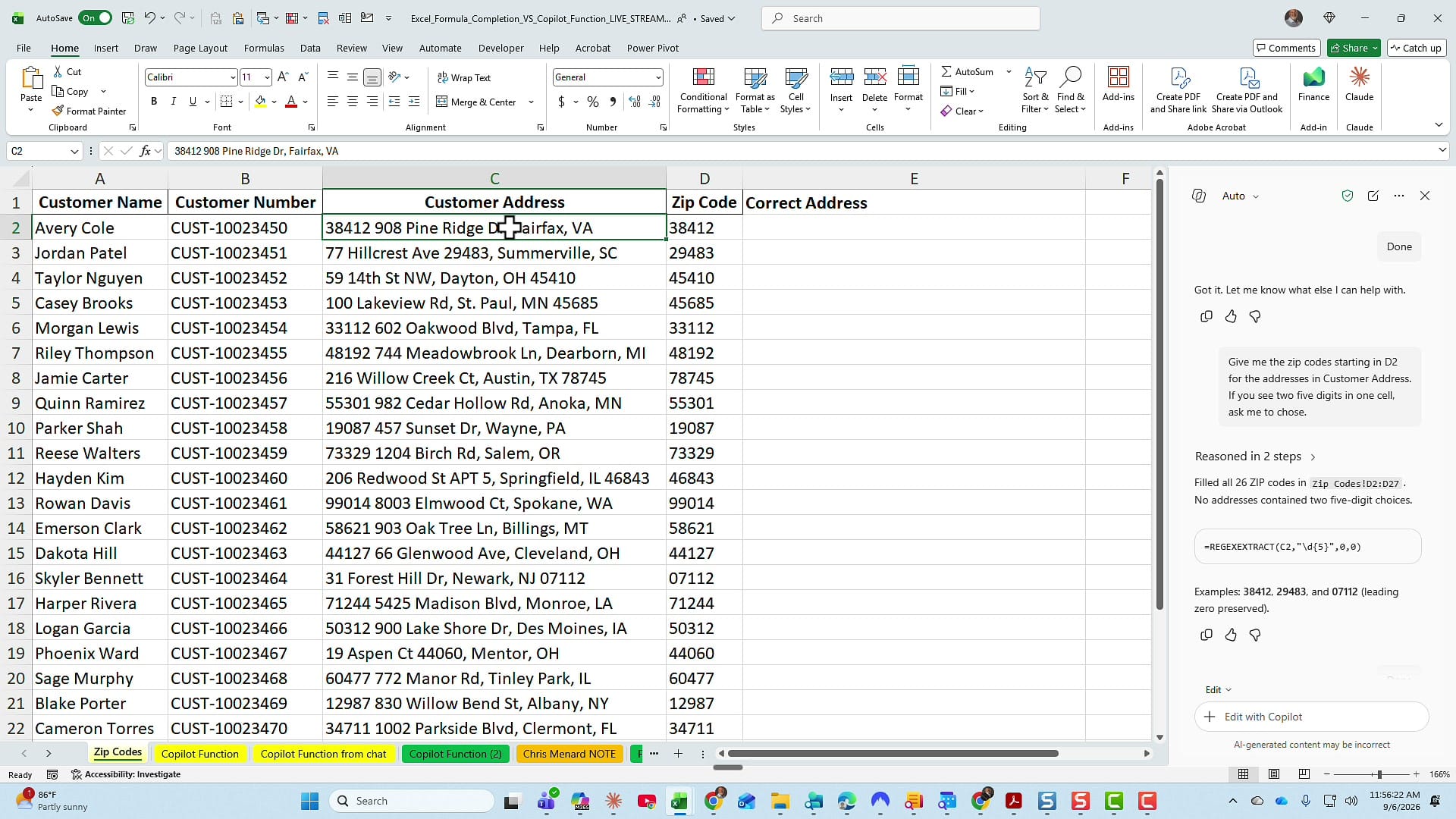Click the Edit with Copilot input field
This screenshot has width=1456, height=819.
point(1312,717)
